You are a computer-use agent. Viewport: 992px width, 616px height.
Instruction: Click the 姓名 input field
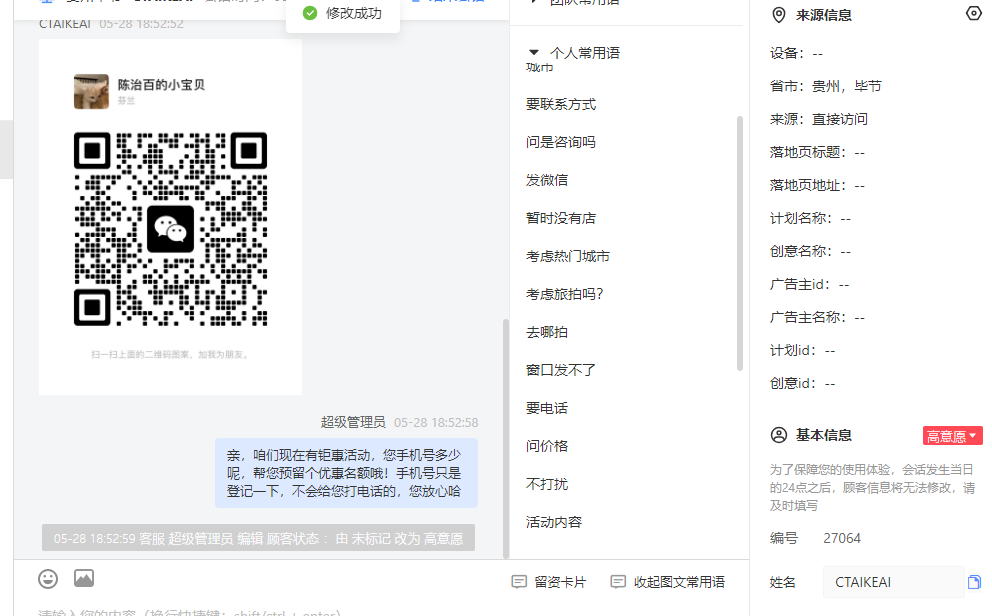893,582
